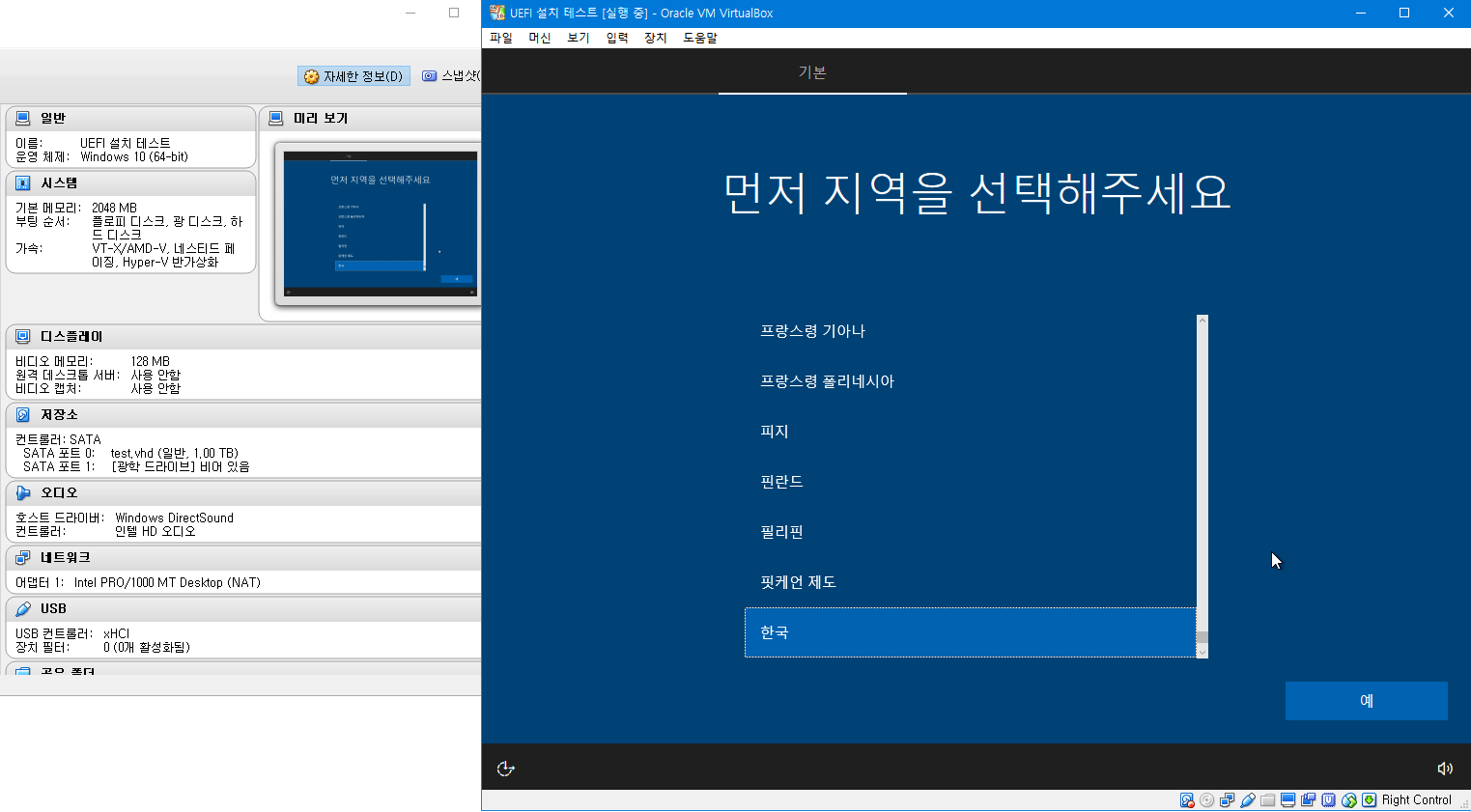Select 핀란드 in region list
This screenshot has width=1471, height=812.
point(971,482)
